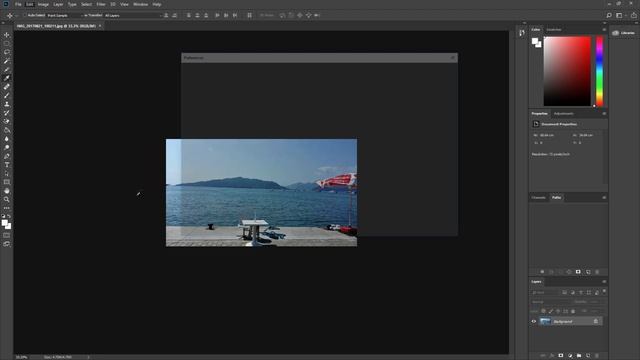Open the Libraries panel button
640x360 pixels.
click(x=624, y=33)
